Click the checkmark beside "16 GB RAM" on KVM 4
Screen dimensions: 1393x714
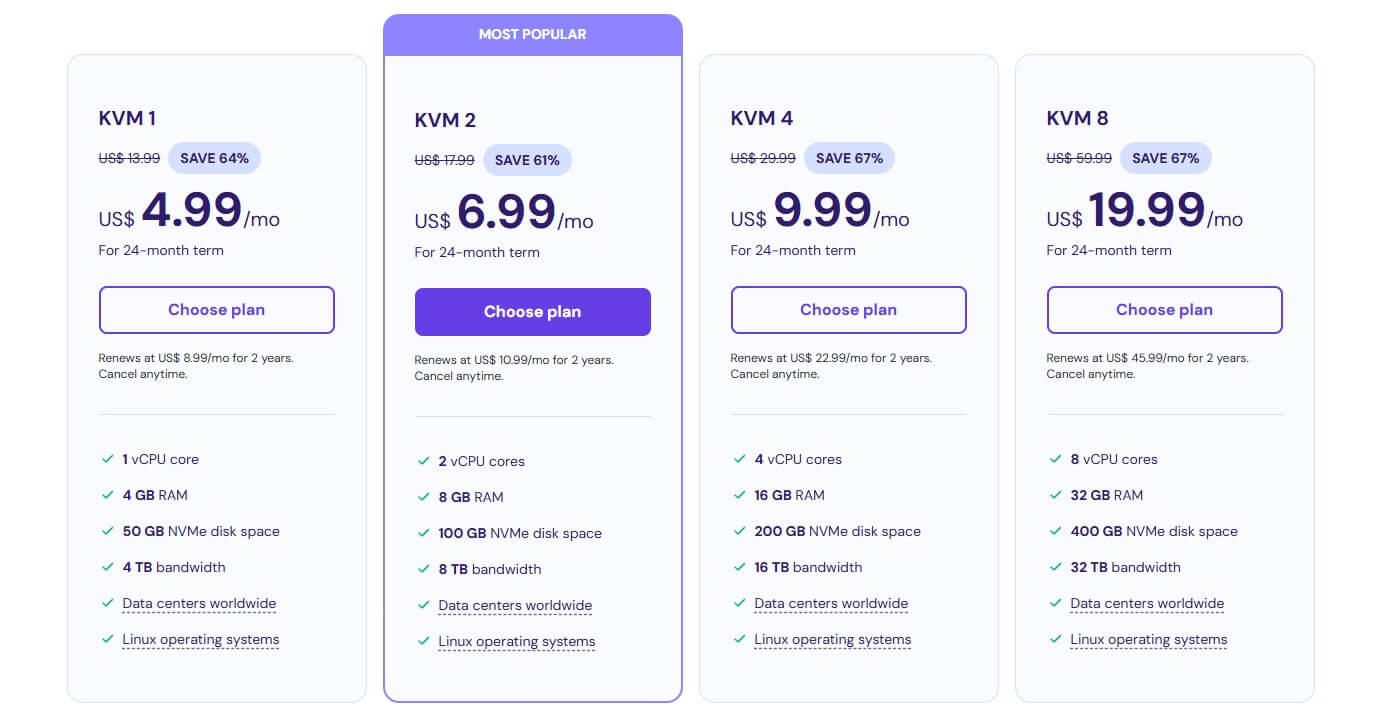coord(740,494)
